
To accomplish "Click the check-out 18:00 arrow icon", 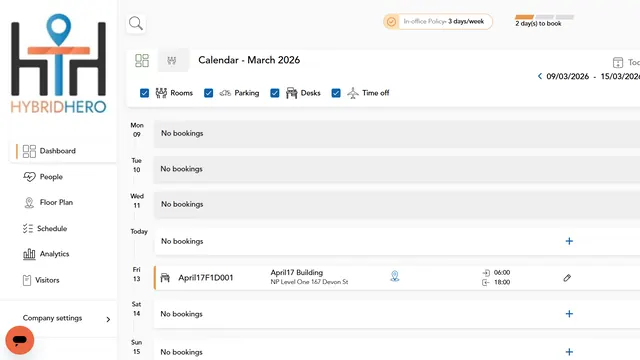I will pyautogui.click(x=486, y=282).
